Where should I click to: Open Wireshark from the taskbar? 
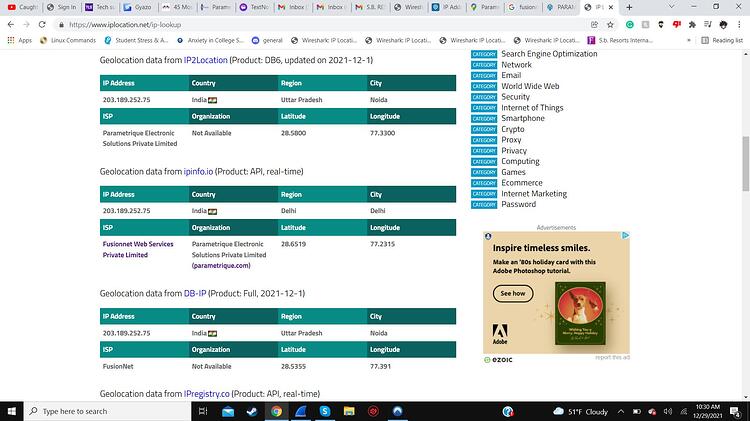click(300, 411)
